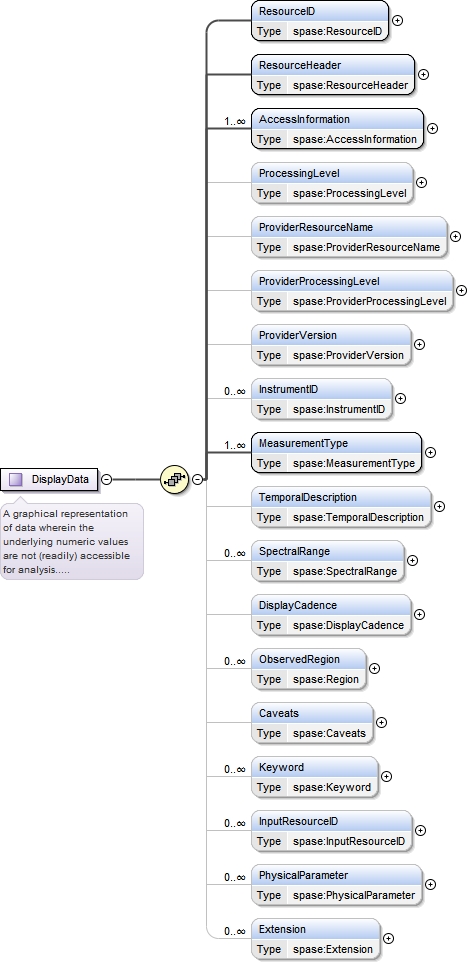This screenshot has width=469, height=964.
Task: Expand the ProviderVersion plus icon
Action: pyautogui.click(x=419, y=344)
